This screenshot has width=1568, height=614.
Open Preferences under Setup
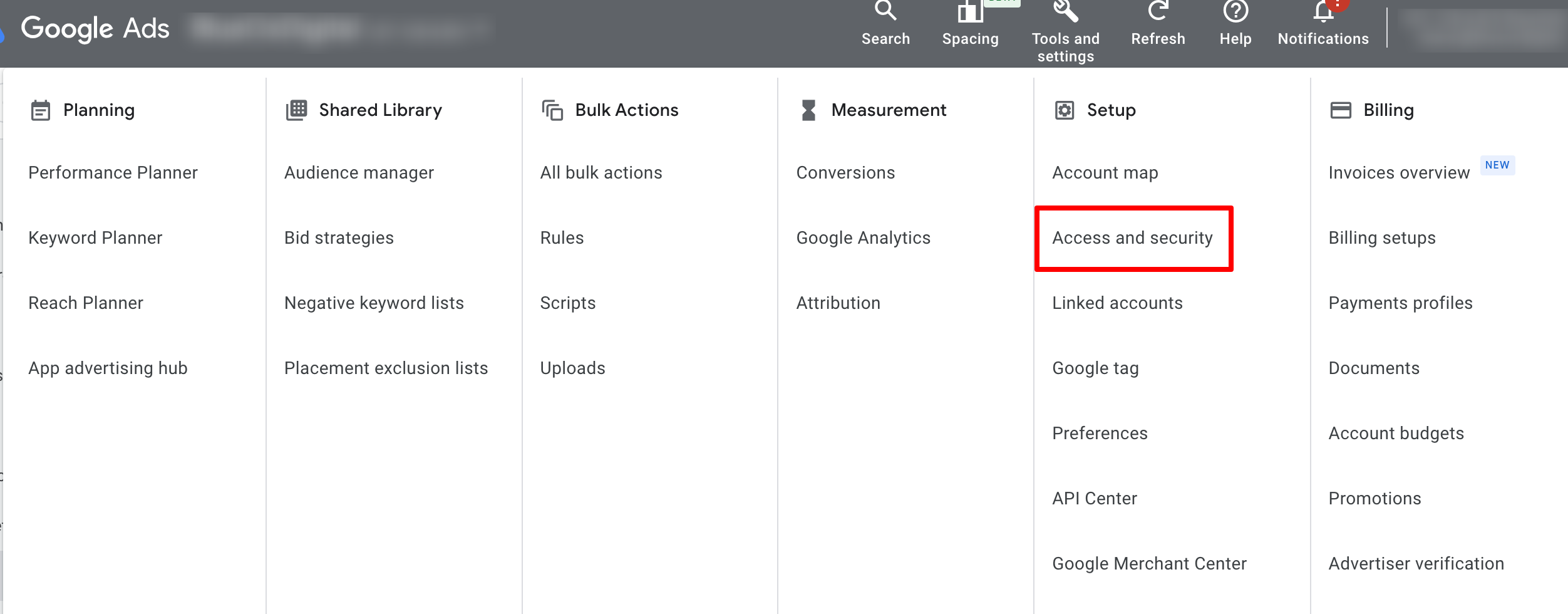click(x=1100, y=434)
